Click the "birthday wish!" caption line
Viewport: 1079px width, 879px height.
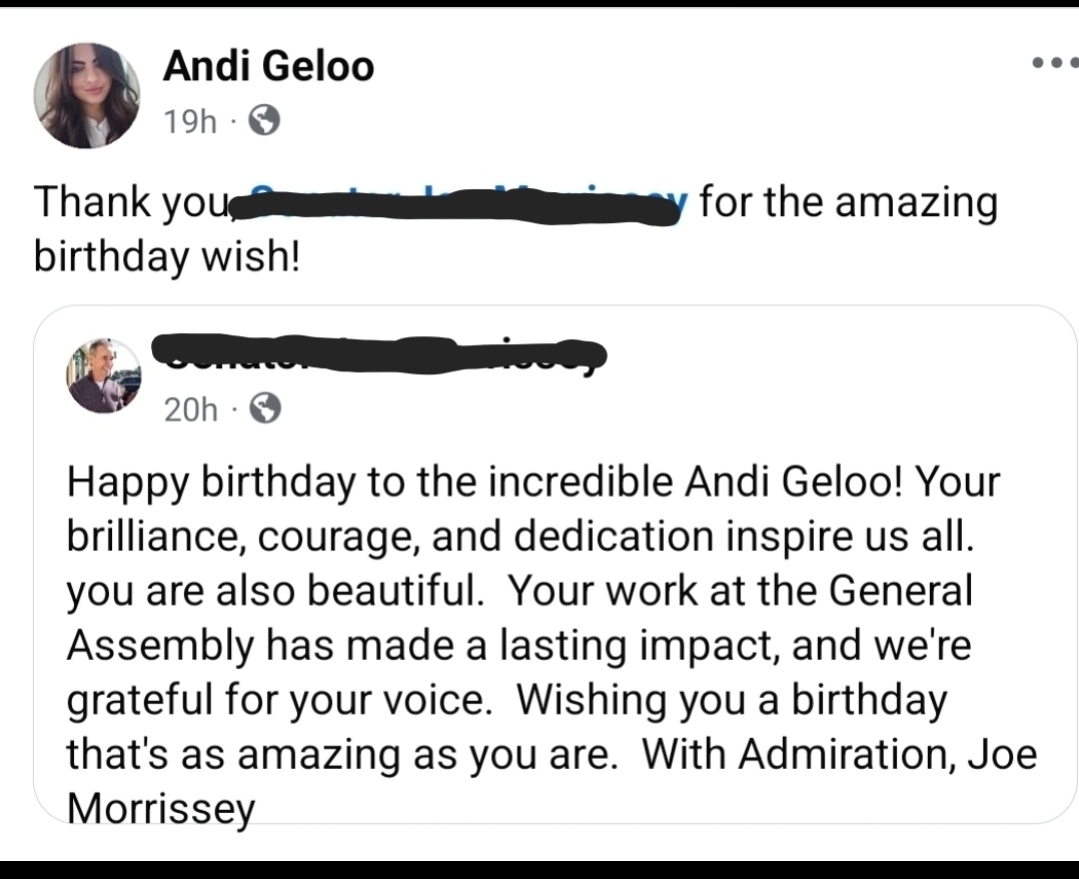[x=166, y=256]
